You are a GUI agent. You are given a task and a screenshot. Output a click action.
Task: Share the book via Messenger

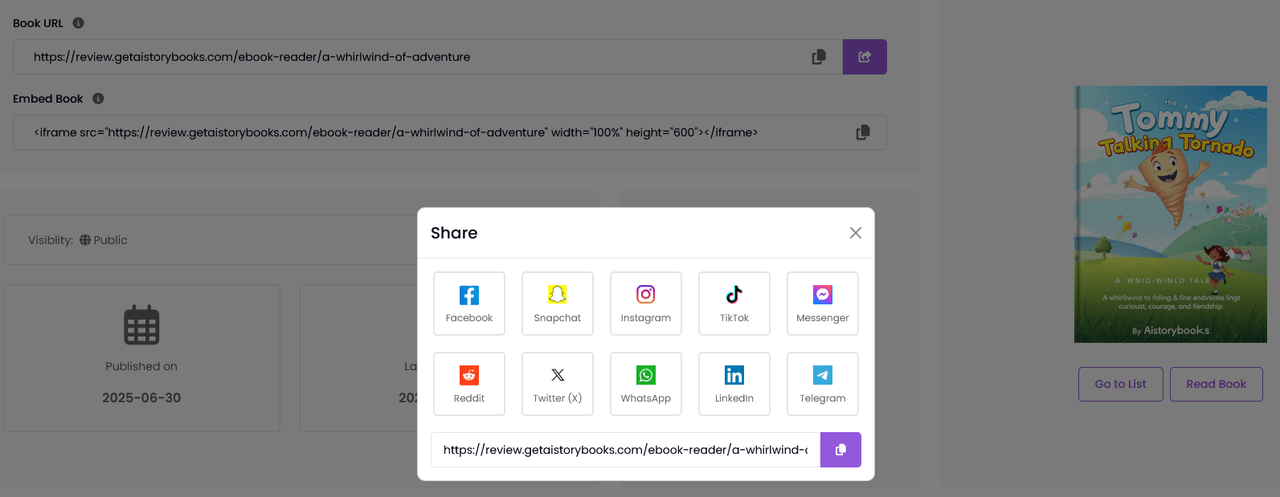click(x=822, y=304)
